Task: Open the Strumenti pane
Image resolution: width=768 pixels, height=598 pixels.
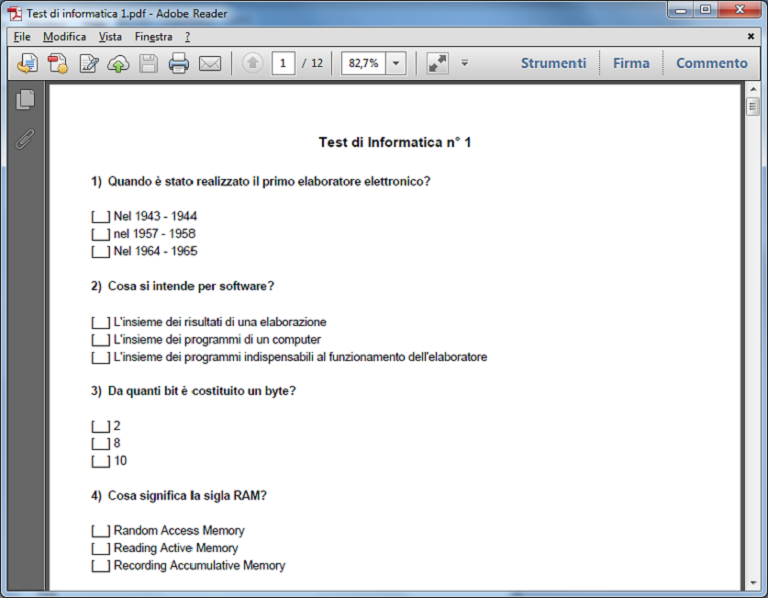Action: coord(553,63)
